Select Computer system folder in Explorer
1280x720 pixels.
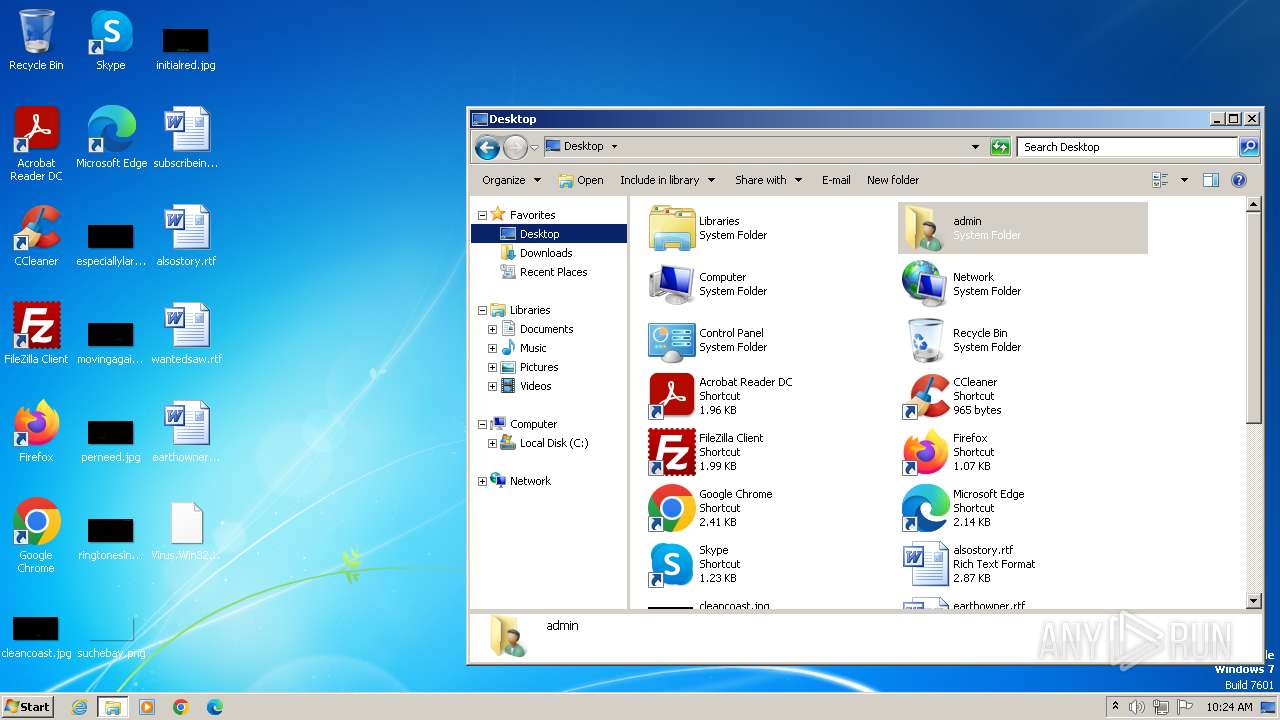click(x=771, y=284)
